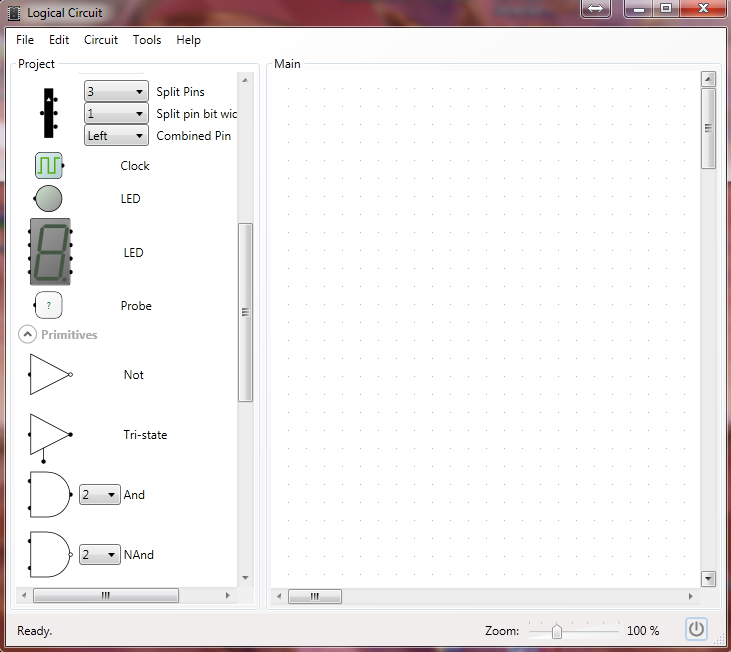Open the Circuit menu

coord(101,40)
